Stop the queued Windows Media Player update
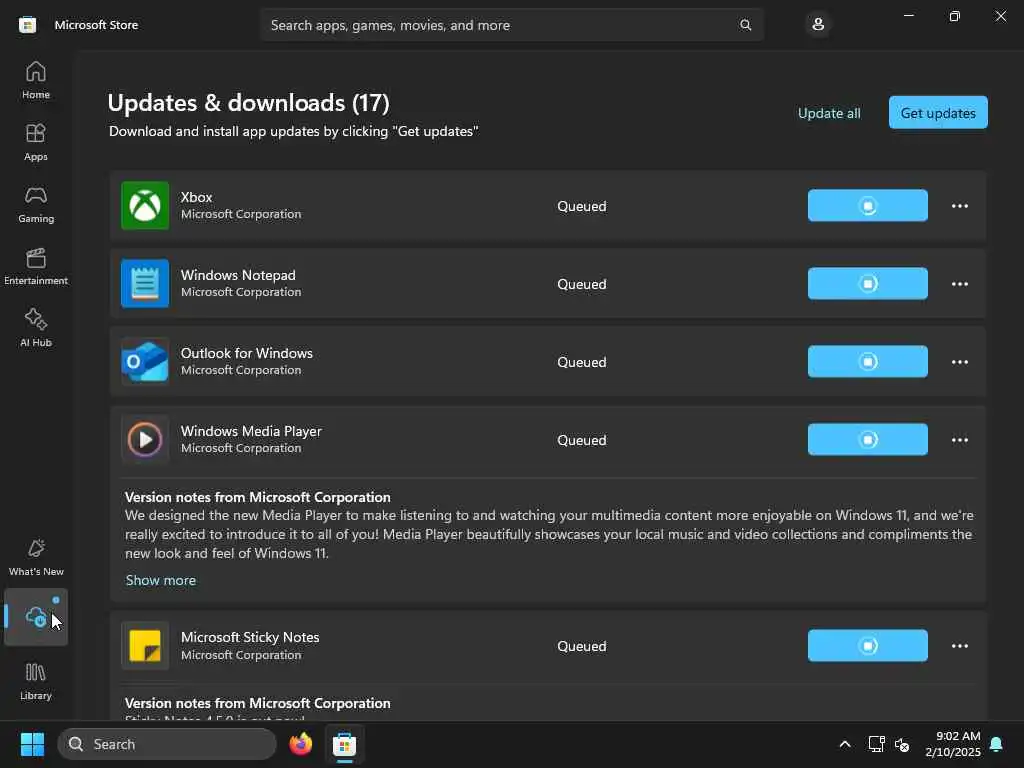 tap(867, 440)
